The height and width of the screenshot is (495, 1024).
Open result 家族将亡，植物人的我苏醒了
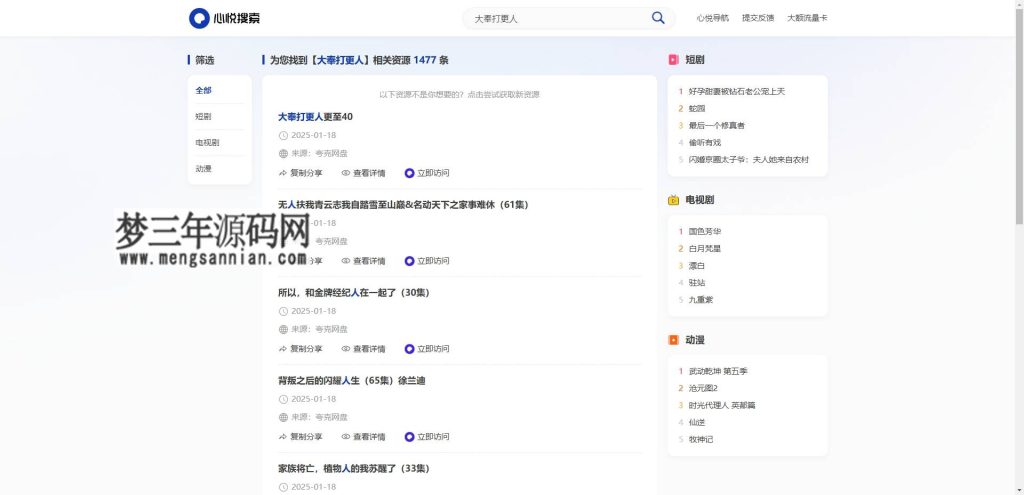(x=353, y=469)
